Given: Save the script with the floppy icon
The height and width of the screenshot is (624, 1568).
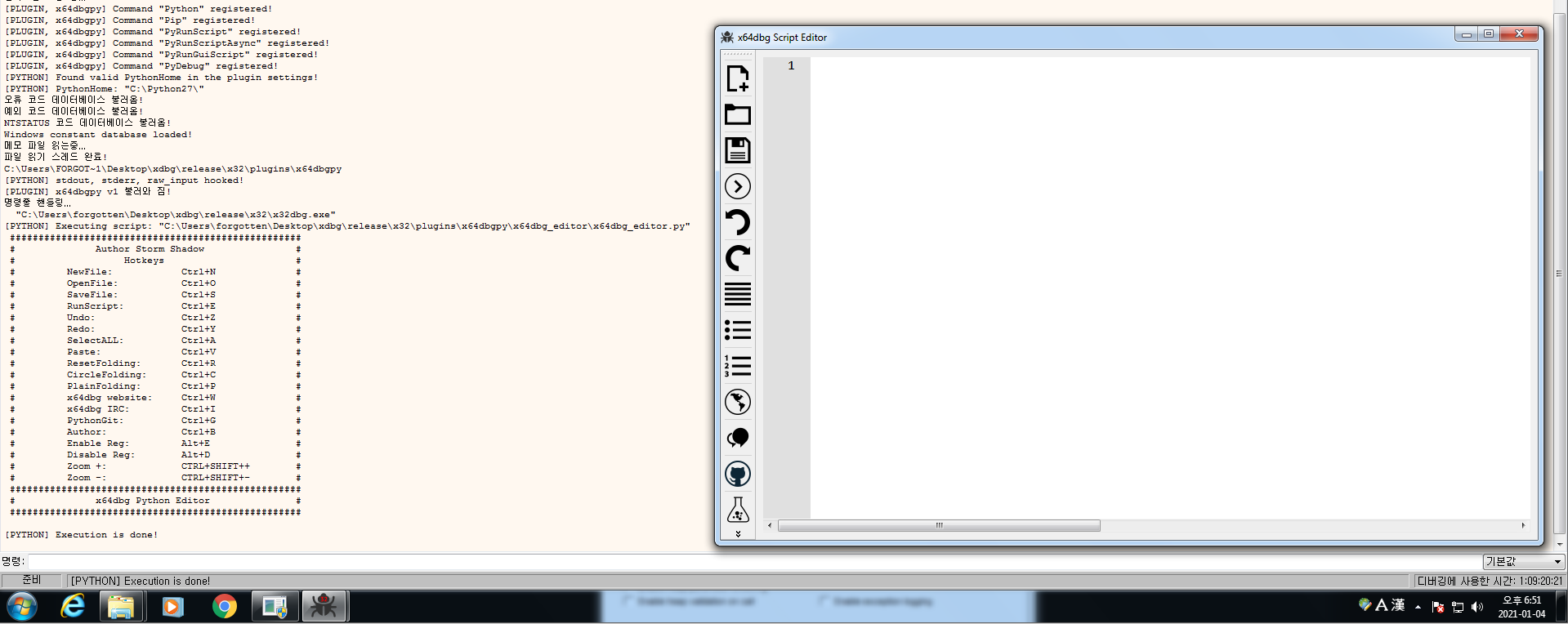Looking at the screenshot, I should tap(738, 150).
